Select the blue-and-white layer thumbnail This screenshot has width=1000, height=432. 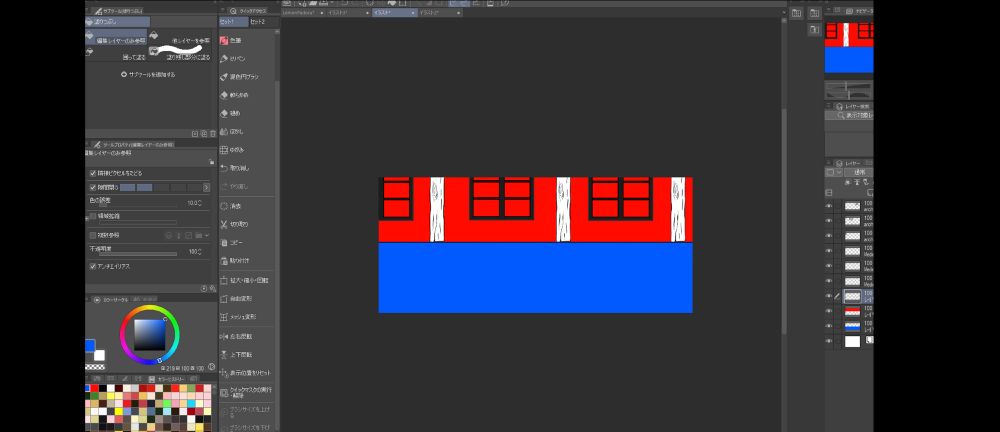pyautogui.click(x=852, y=326)
